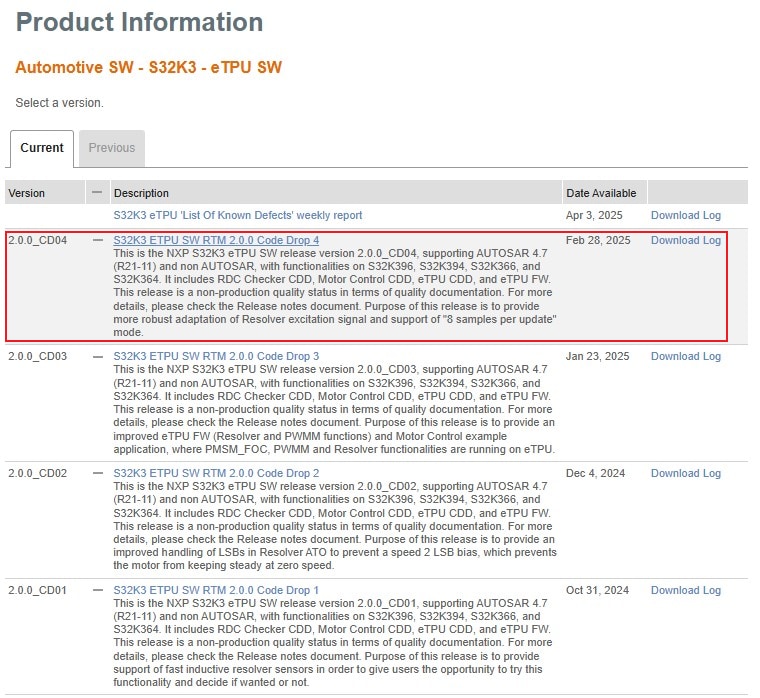Screen dimensions: 760x698
Task: Collapse all rows using header dash icon
Action: tap(97, 192)
